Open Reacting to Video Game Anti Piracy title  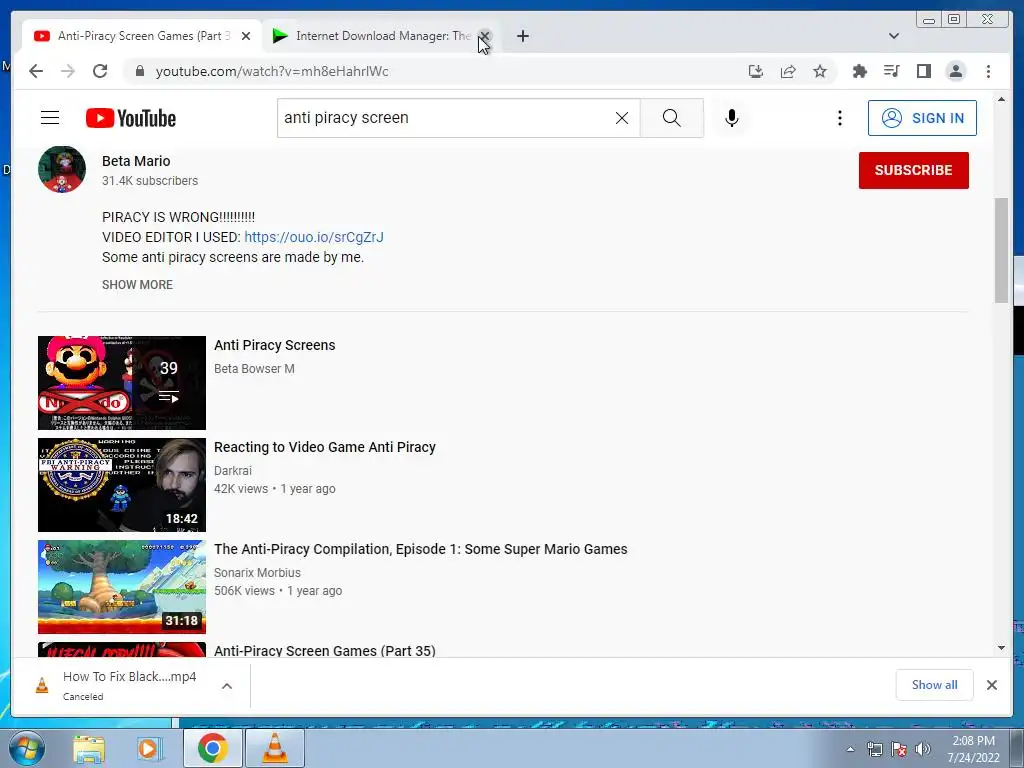tap(325, 447)
